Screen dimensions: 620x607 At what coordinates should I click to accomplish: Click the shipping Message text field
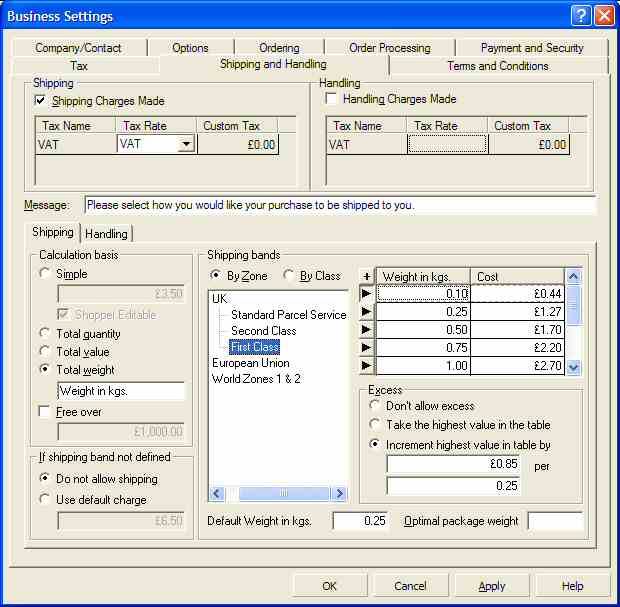(340, 205)
